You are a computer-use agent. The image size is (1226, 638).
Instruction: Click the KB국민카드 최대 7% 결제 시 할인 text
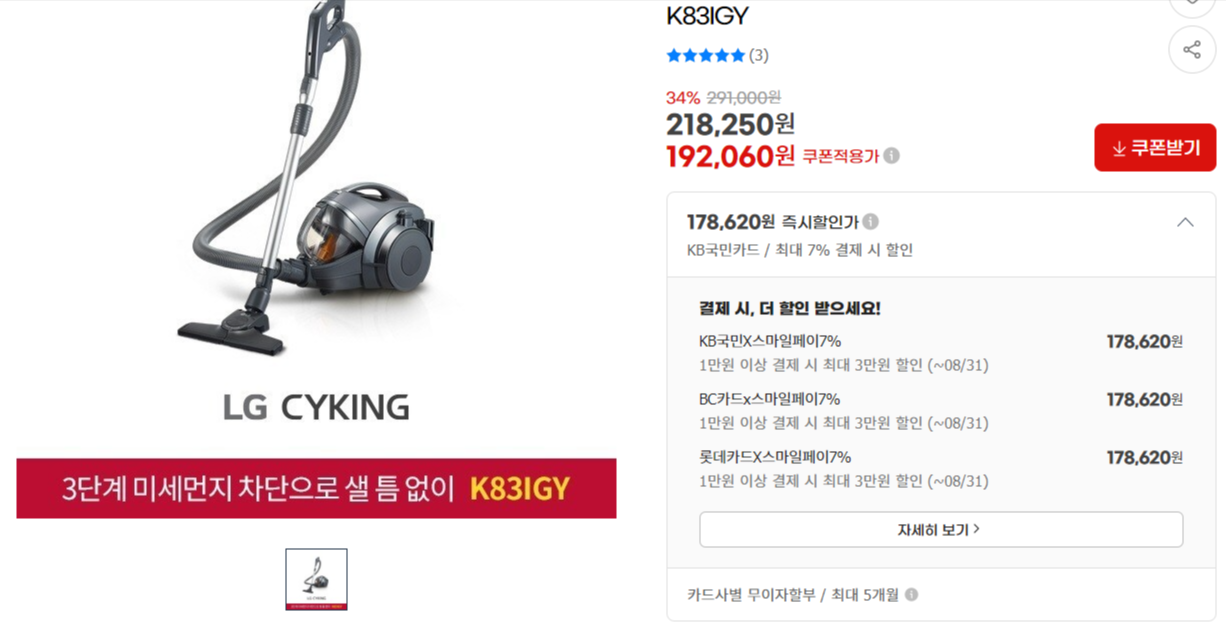[x=800, y=250]
